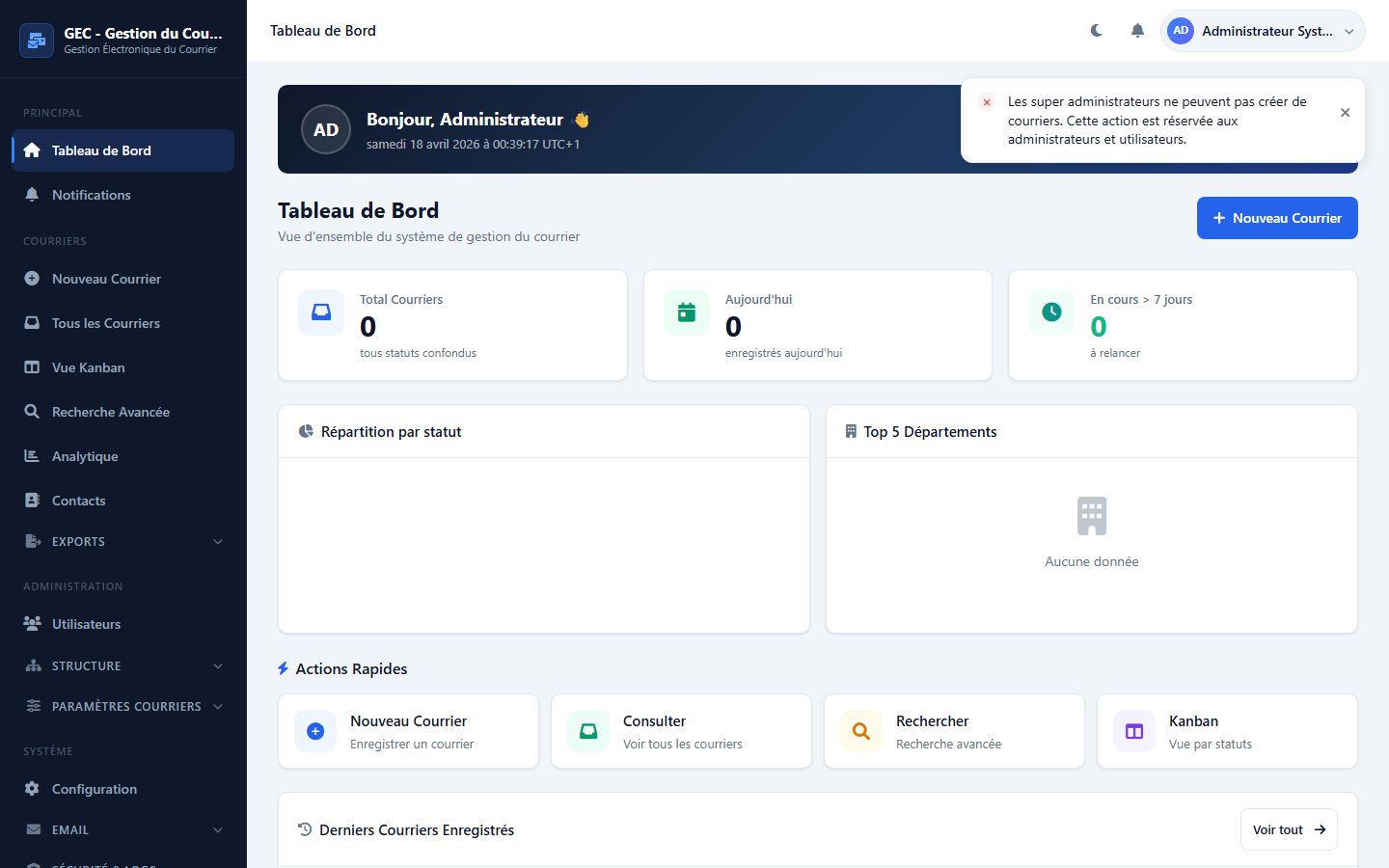Screen dimensions: 1389x868
Task: Click the Recherche Avancée magnifier icon in sidebar
Action: pyautogui.click(x=32, y=412)
